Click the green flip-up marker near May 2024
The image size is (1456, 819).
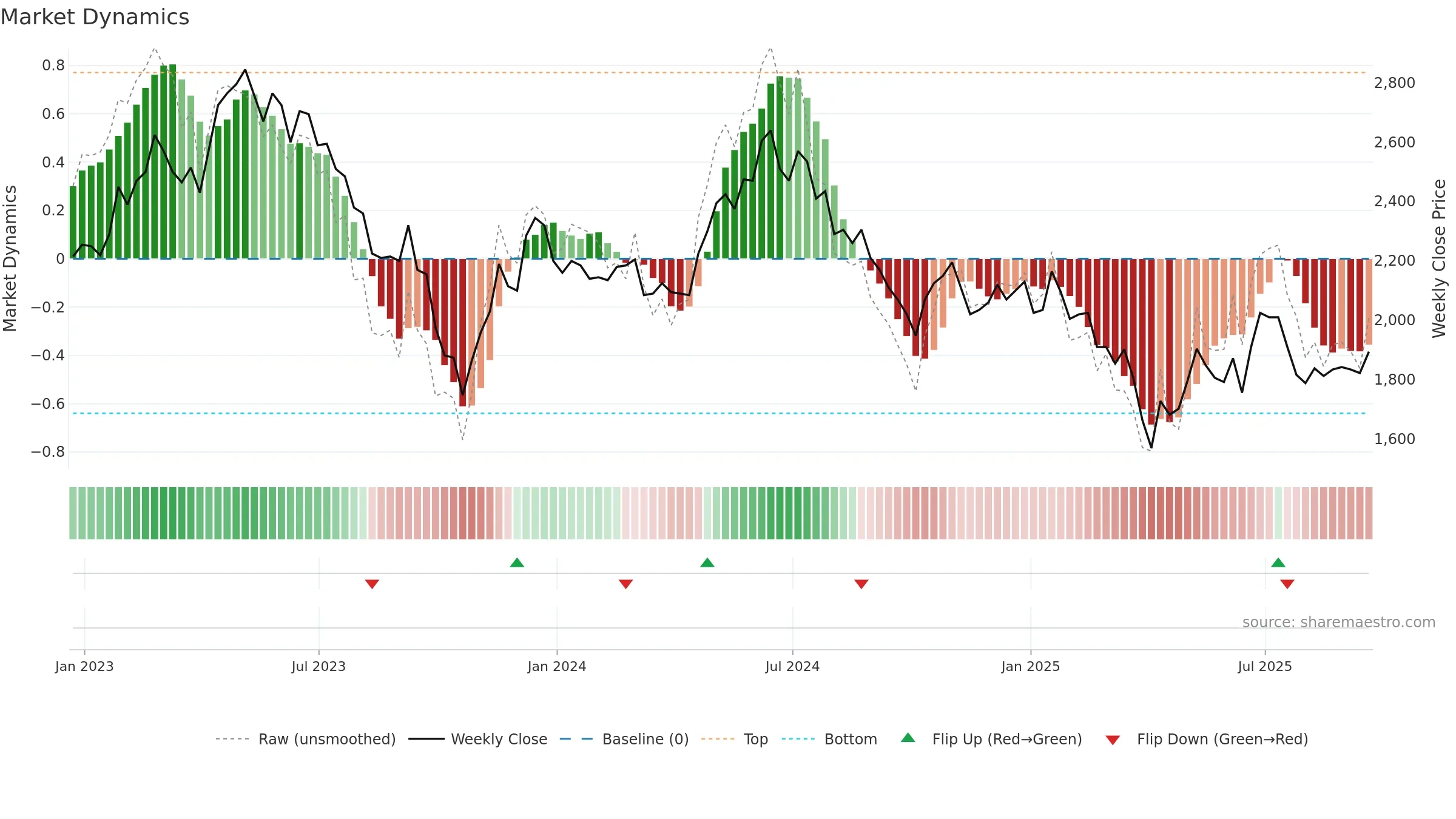707,562
